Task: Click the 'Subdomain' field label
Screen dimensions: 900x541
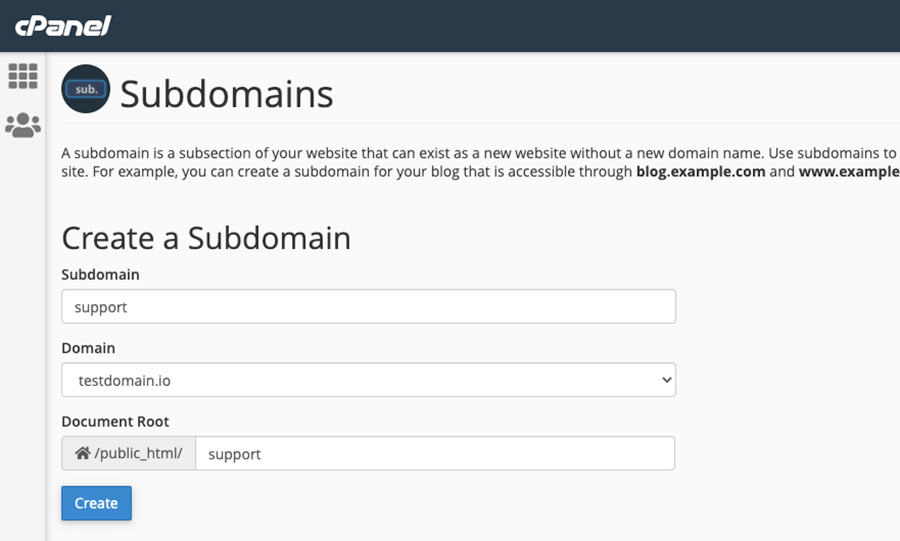Action: pyautogui.click(x=100, y=274)
